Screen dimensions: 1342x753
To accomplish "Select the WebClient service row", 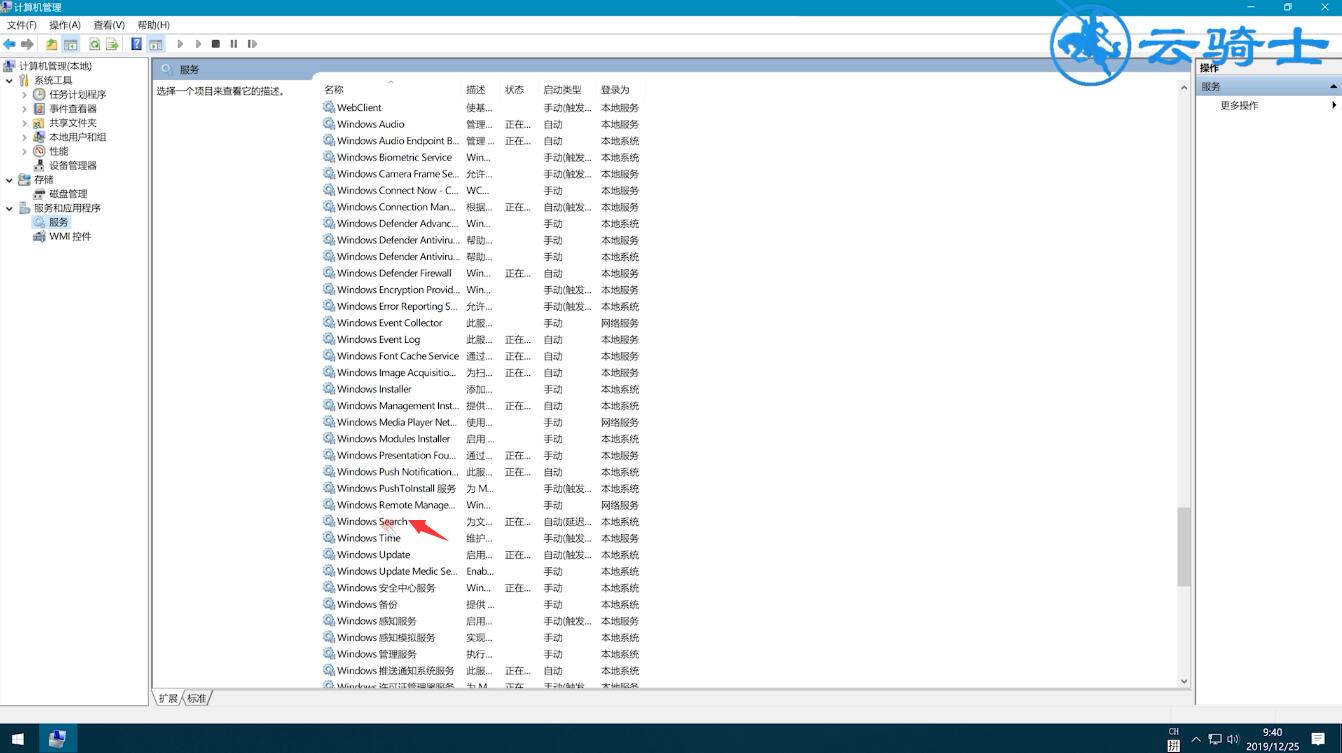I will click(x=481, y=108).
